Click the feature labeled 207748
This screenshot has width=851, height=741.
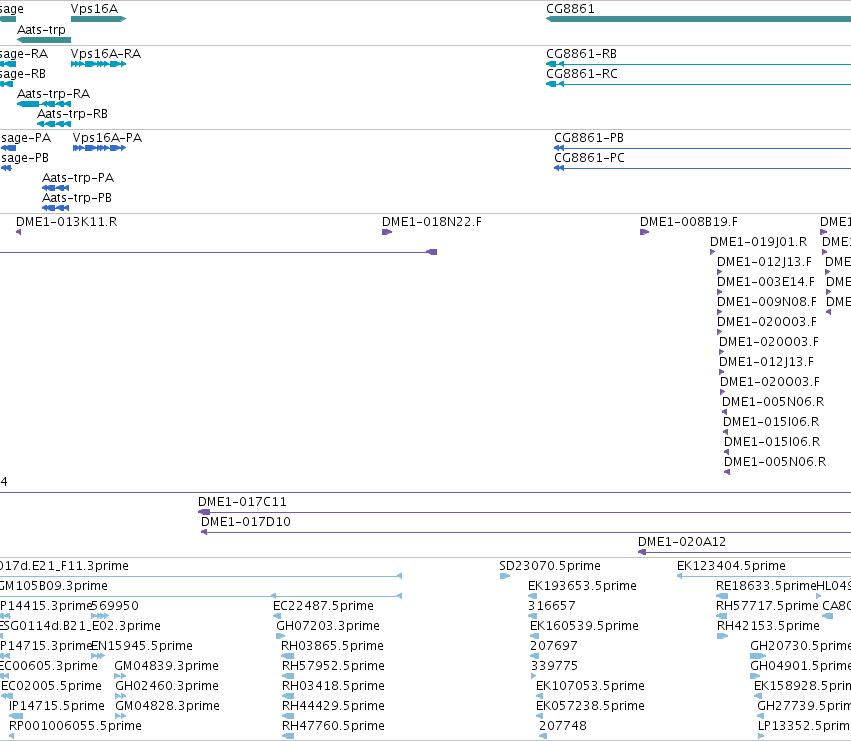[563, 727]
